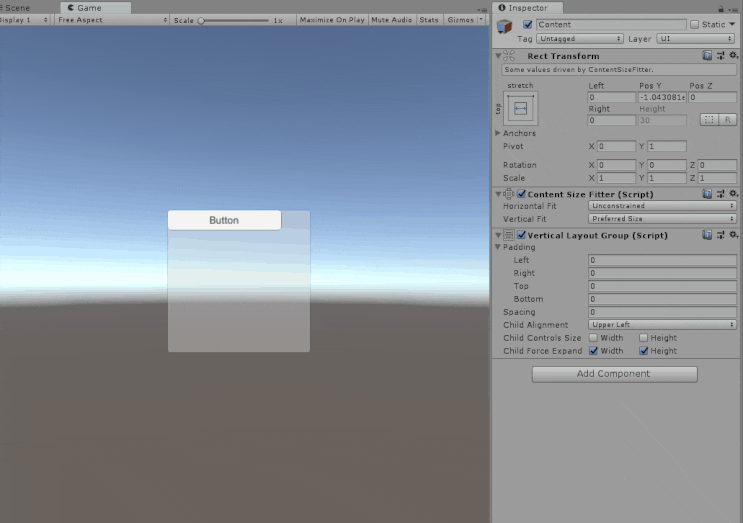This screenshot has width=743, height=523.
Task: Click the Rotation Z field
Action: point(717,165)
